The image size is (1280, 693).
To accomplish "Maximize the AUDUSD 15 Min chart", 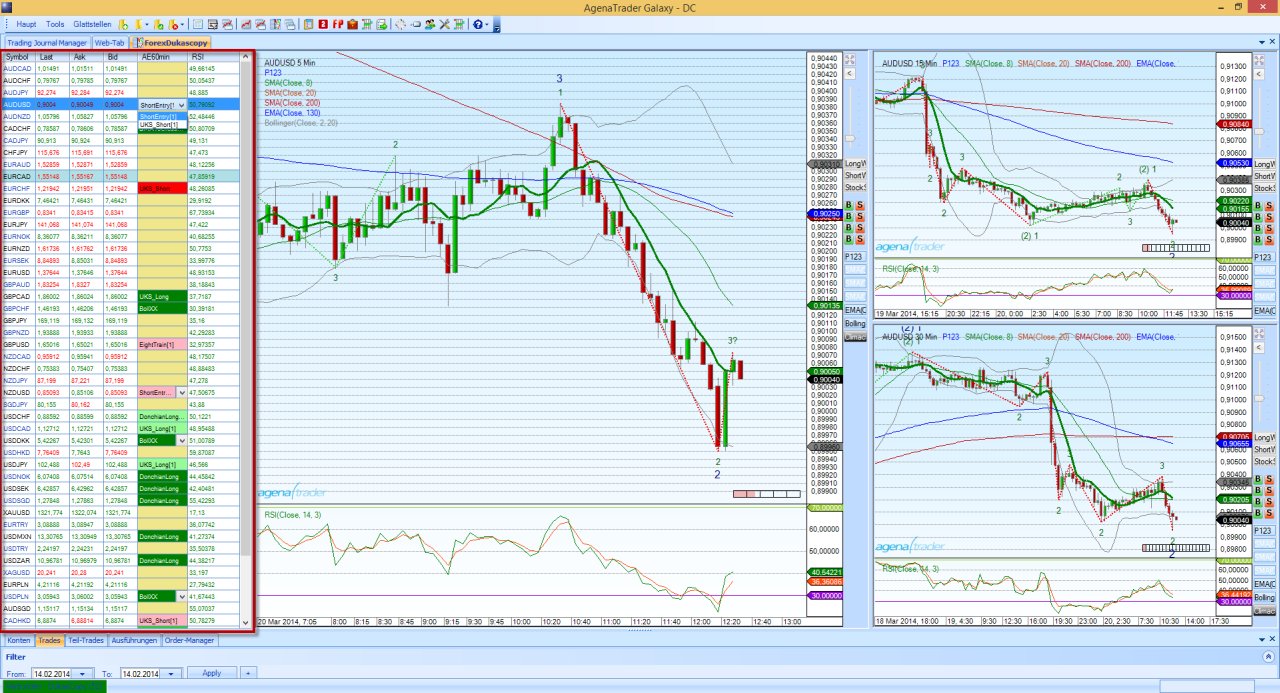I will click(1259, 60).
